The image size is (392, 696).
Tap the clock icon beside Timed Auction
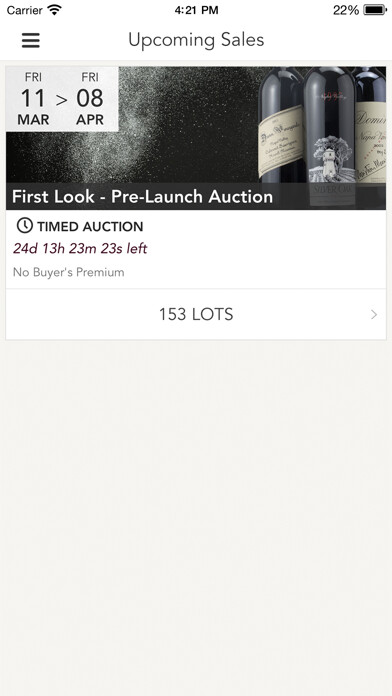(24, 225)
